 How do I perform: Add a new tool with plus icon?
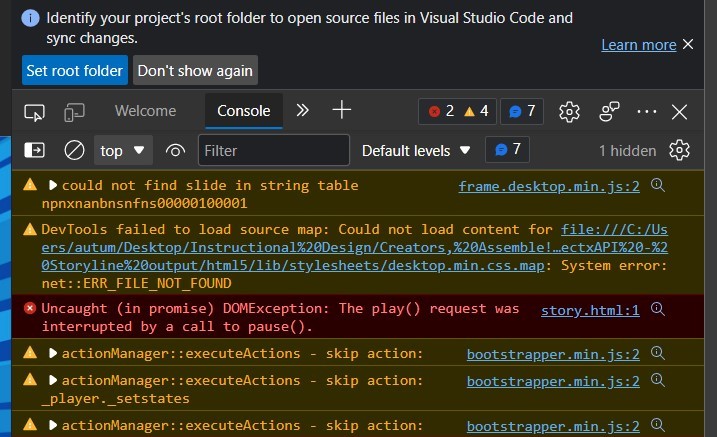pyautogui.click(x=342, y=110)
